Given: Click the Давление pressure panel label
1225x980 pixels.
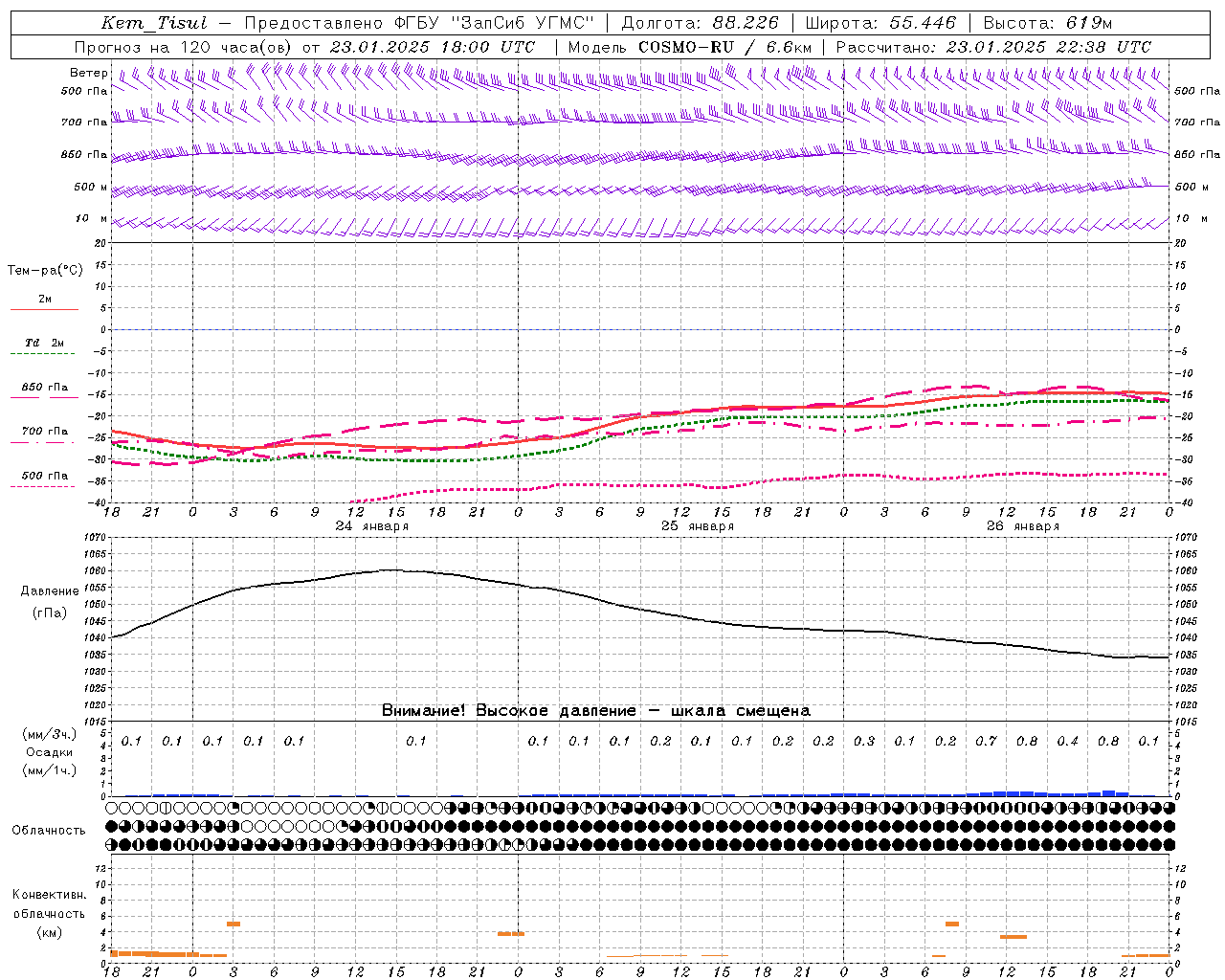Looking at the screenshot, I should coord(50,591).
